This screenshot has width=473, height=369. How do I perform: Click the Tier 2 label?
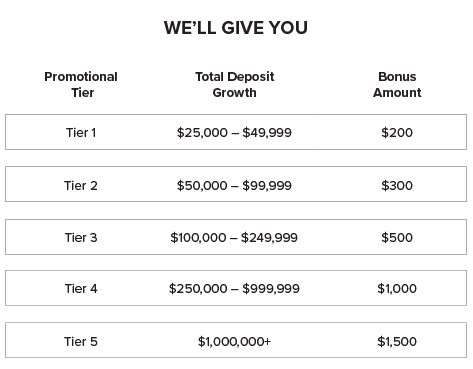tap(81, 186)
